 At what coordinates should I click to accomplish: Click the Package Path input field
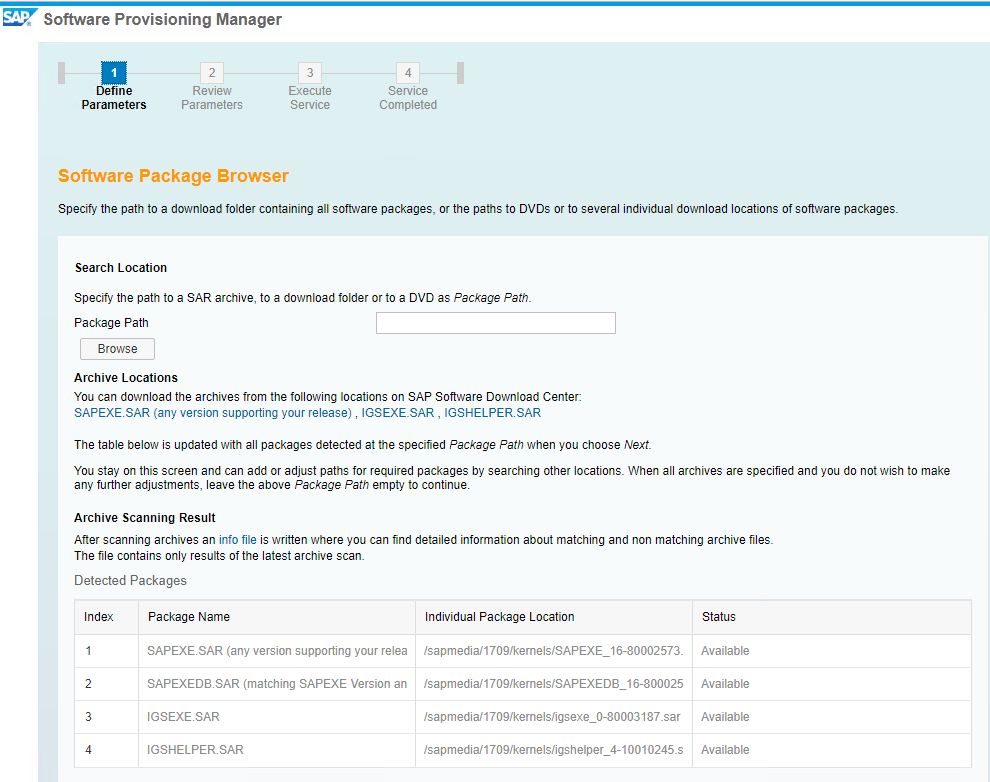(x=496, y=323)
